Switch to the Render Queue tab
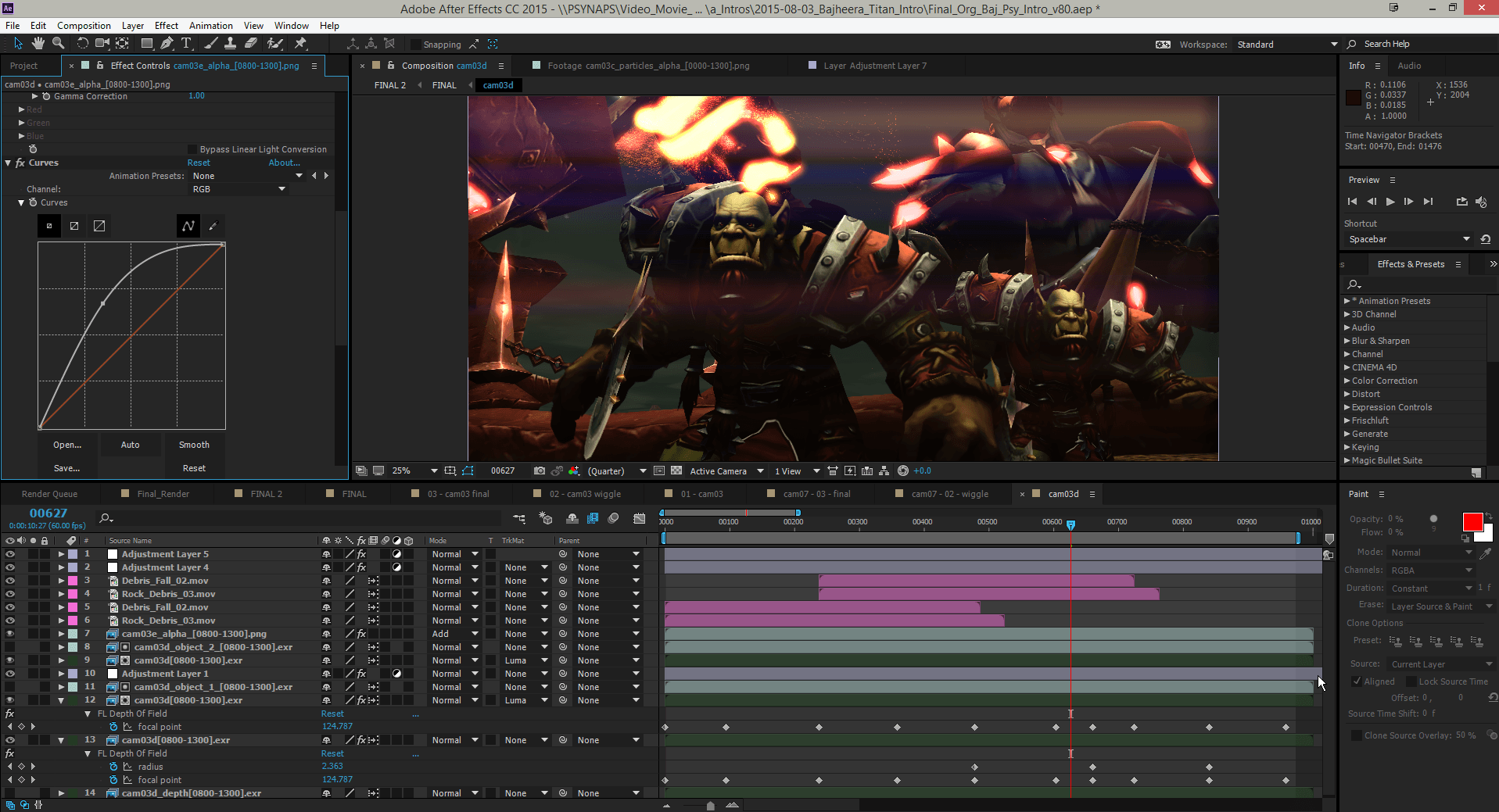This screenshot has height=812, width=1499. (x=49, y=494)
